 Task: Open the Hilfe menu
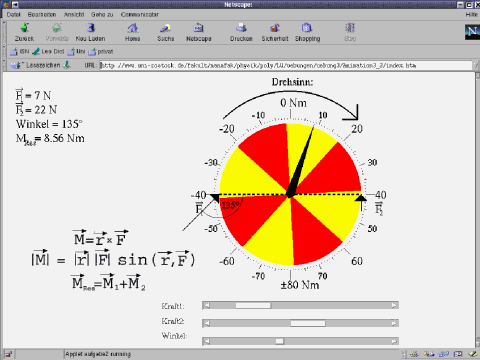point(471,14)
